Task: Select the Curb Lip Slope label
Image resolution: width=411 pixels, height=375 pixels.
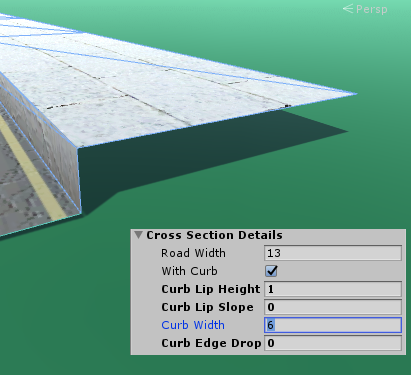Action: [207, 307]
